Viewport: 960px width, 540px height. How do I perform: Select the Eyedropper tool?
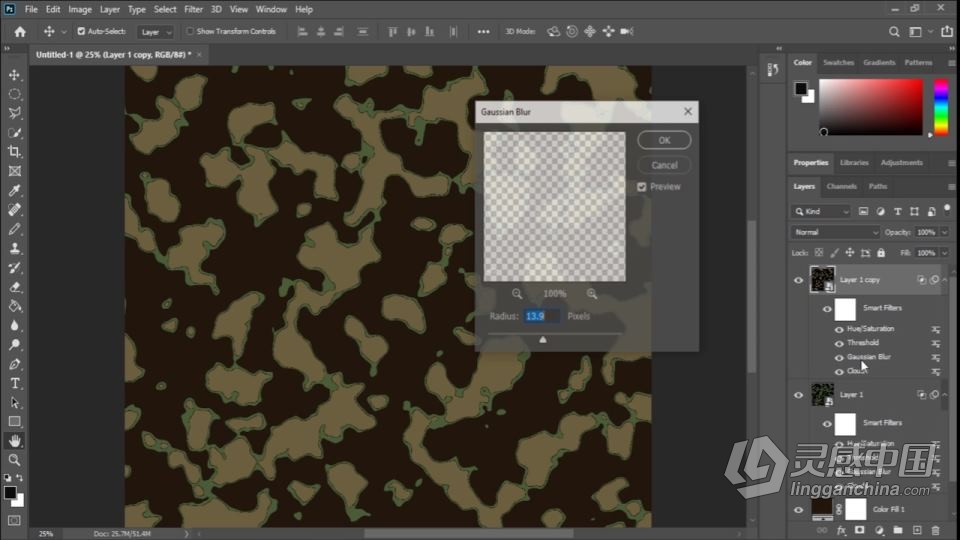[15, 190]
